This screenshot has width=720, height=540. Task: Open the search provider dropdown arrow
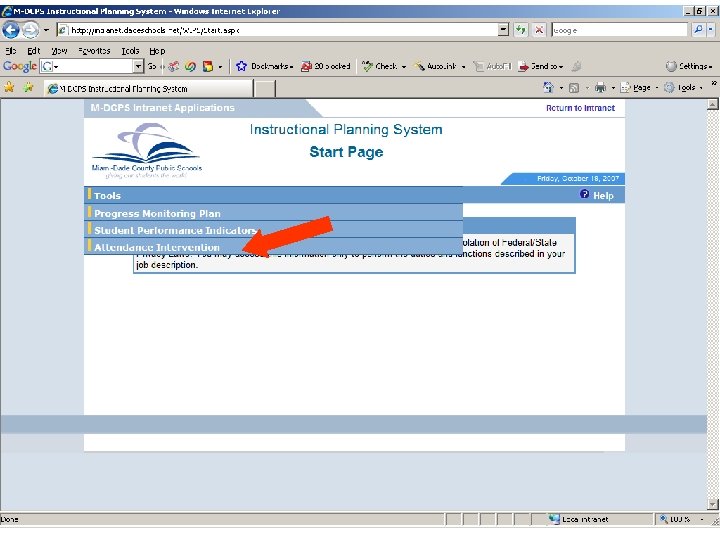(710, 30)
